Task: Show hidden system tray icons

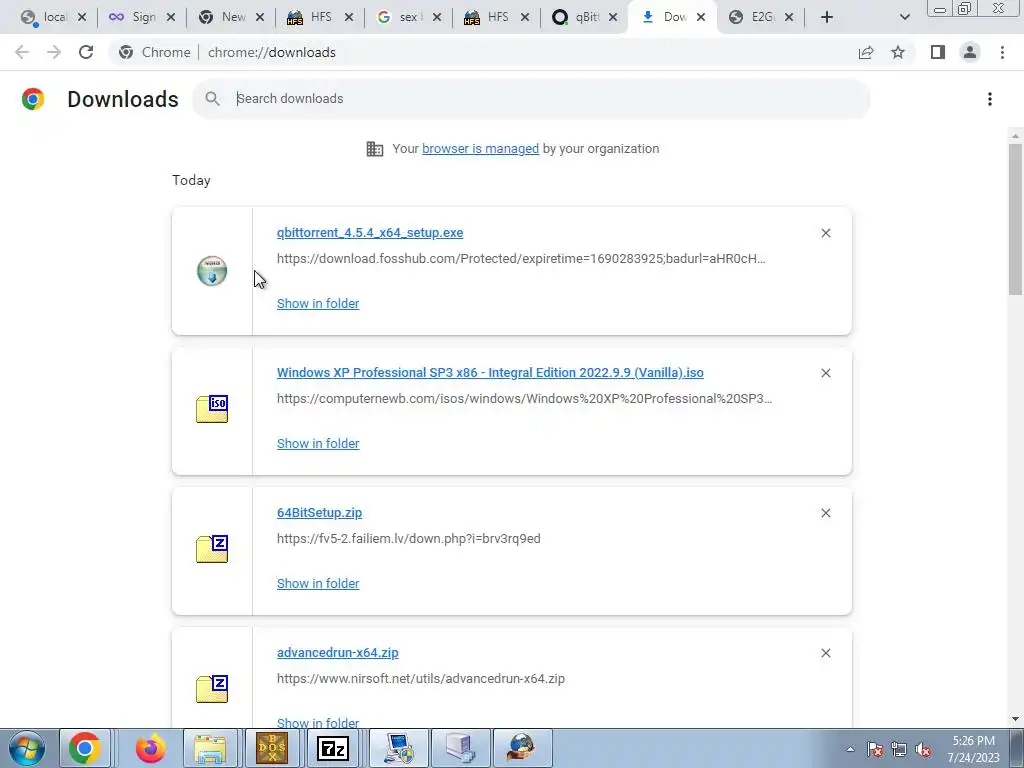Action: (x=850, y=750)
